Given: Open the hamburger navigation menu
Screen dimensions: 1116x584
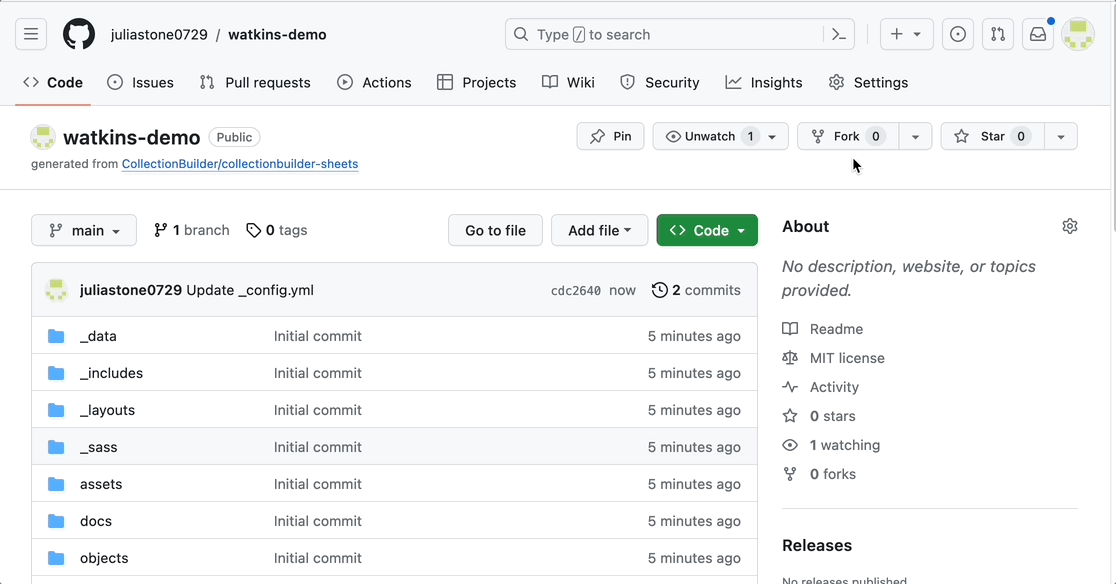Looking at the screenshot, I should [x=31, y=34].
